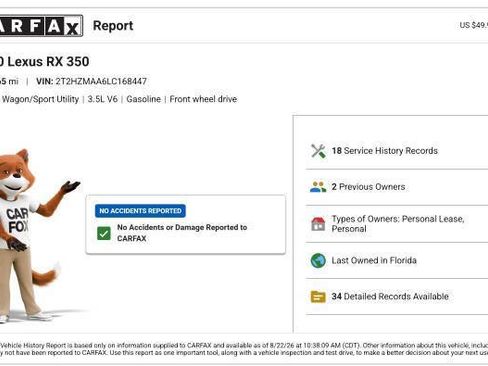The height and width of the screenshot is (366, 488).
Task: Click the Vehicle History Report disclaimer text
Action: pos(244,349)
